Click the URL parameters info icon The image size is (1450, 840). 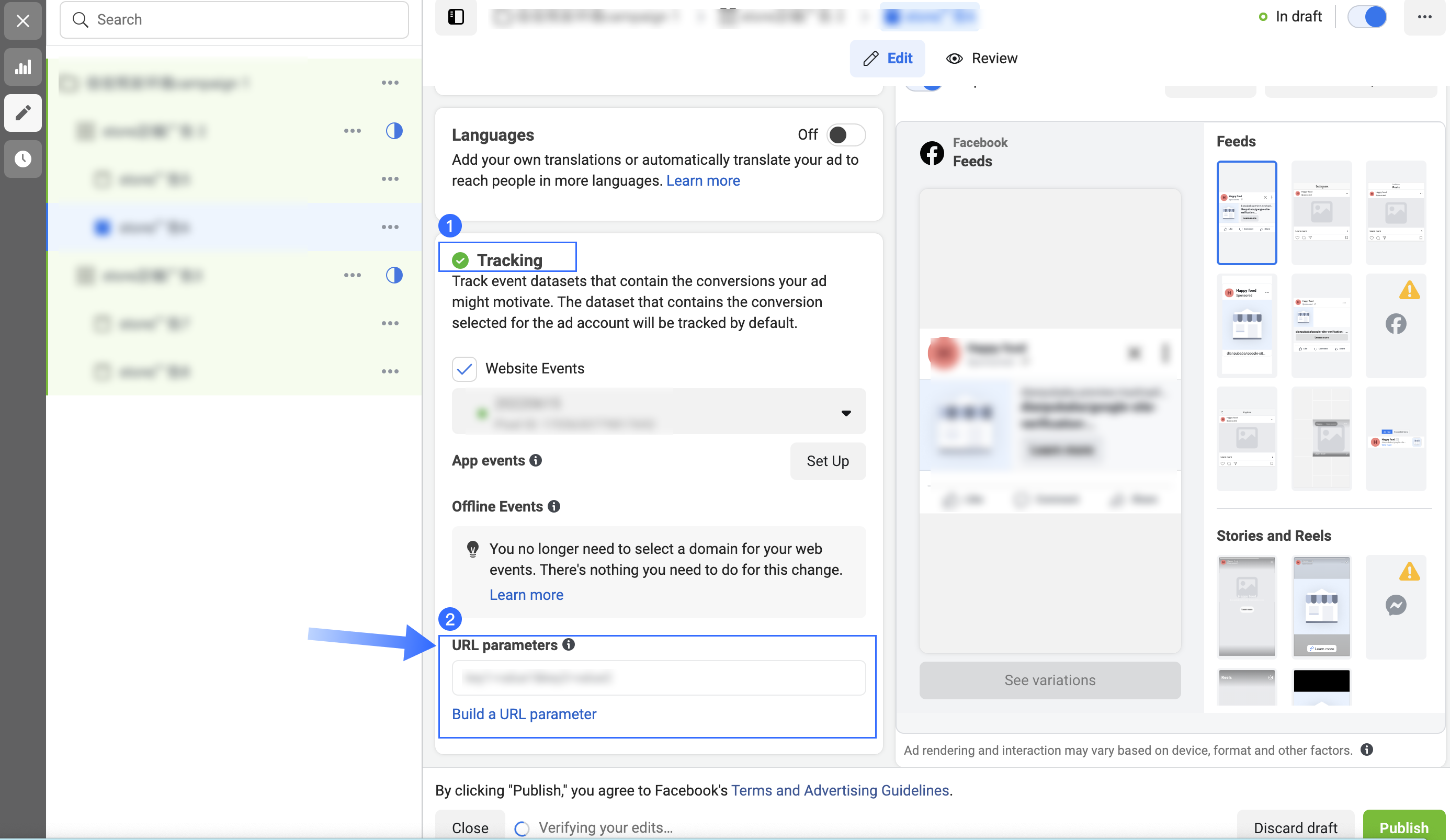569,644
